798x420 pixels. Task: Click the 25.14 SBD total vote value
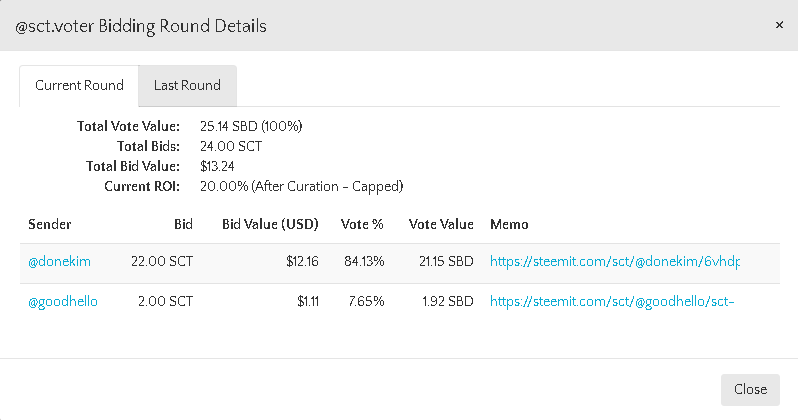(x=251, y=127)
